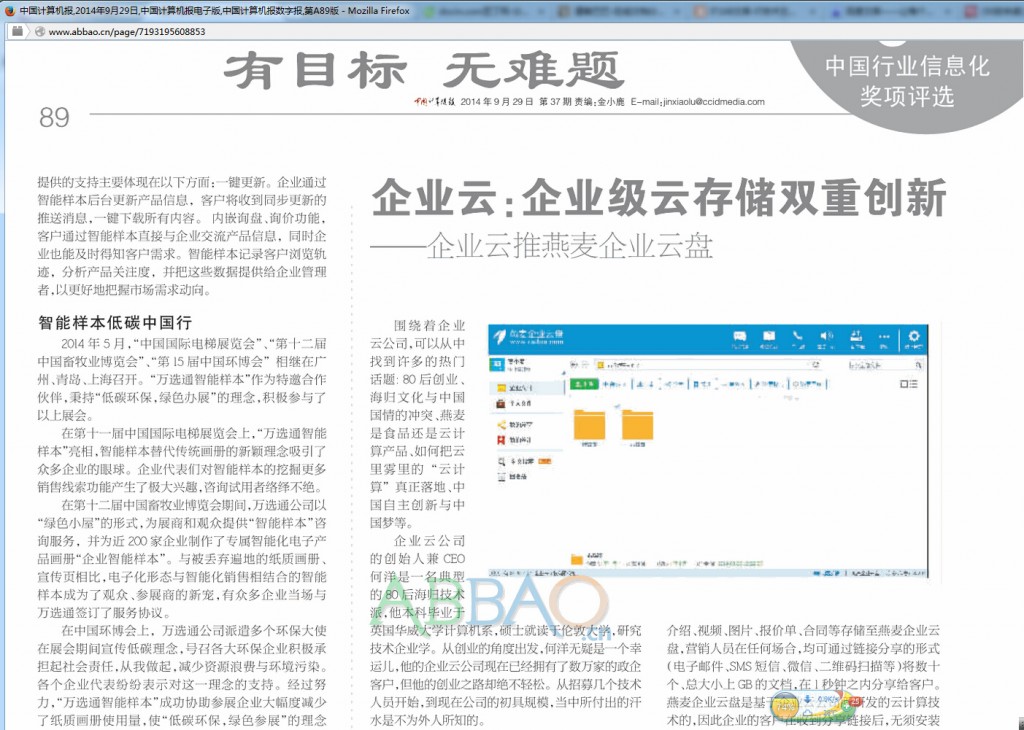Screen dimensions: 1024x730
Task: Click the speaker icon in cloud app header
Action: (827, 337)
